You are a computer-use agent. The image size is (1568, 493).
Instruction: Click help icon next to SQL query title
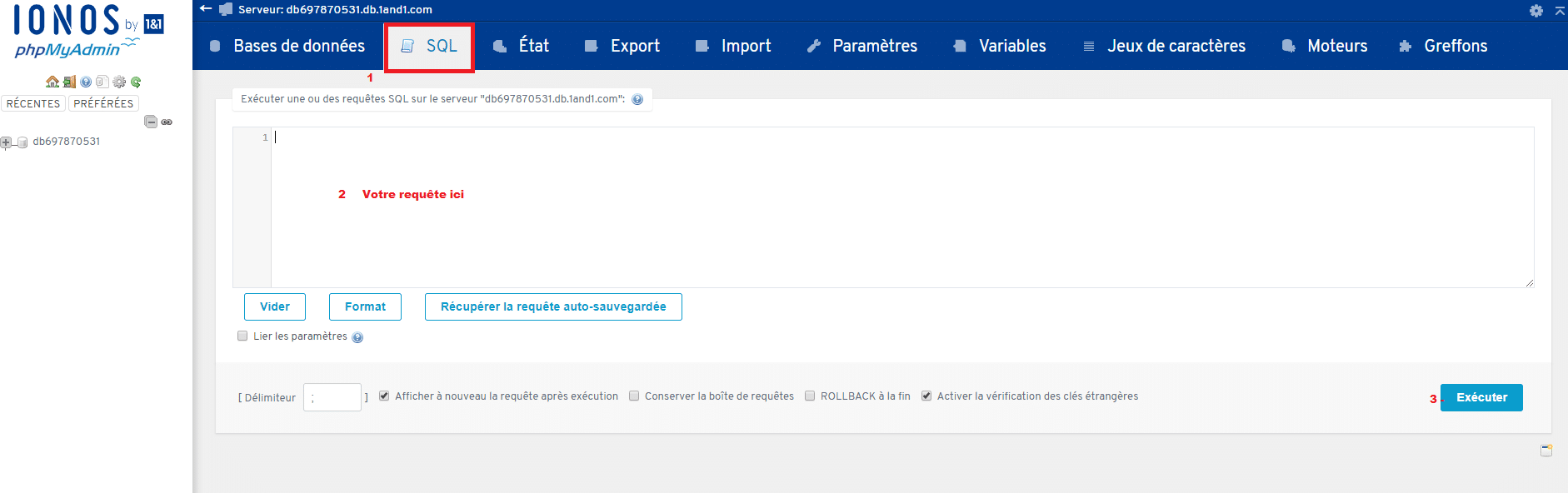pos(637,99)
